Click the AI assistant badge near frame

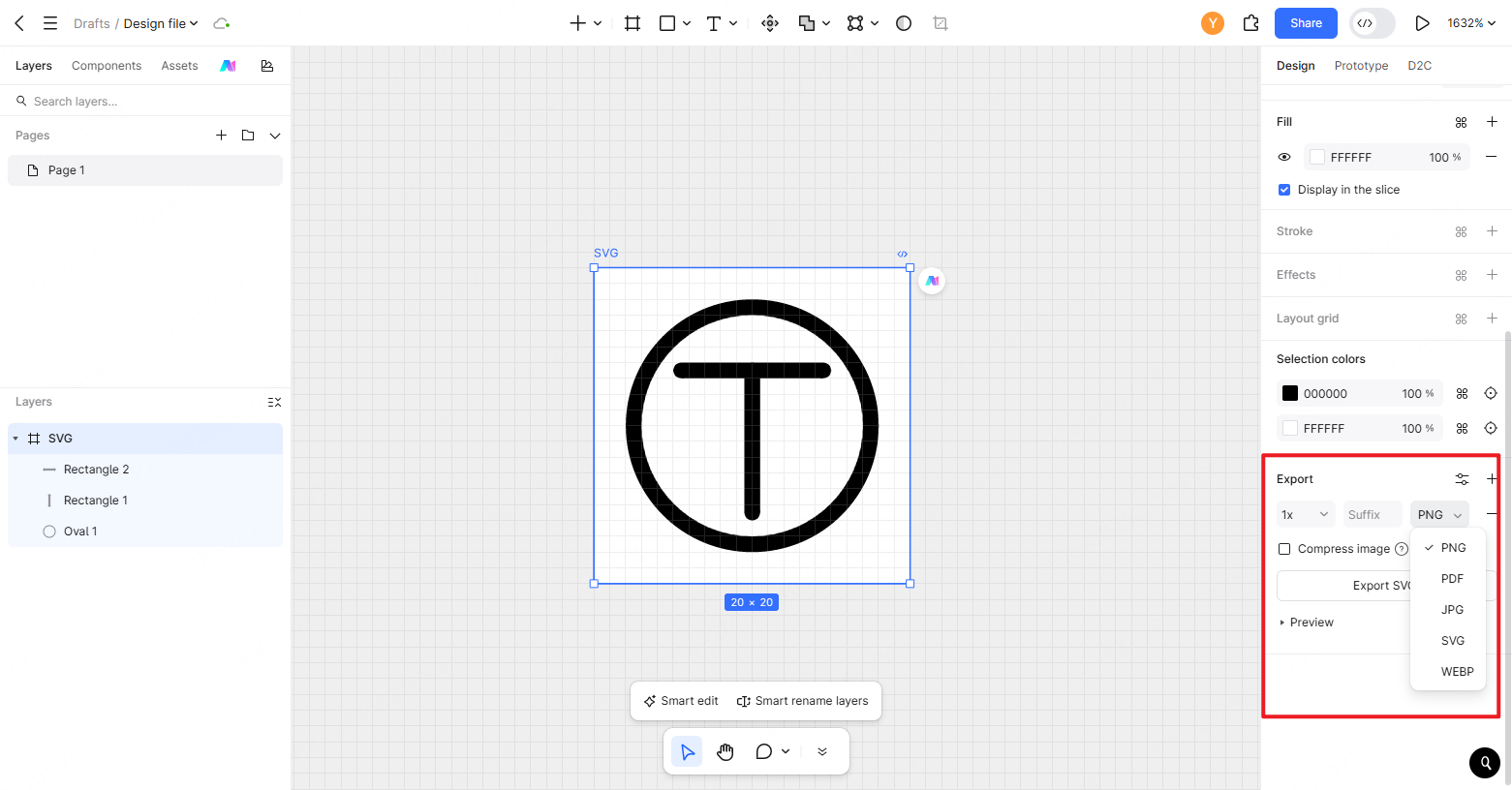[932, 281]
